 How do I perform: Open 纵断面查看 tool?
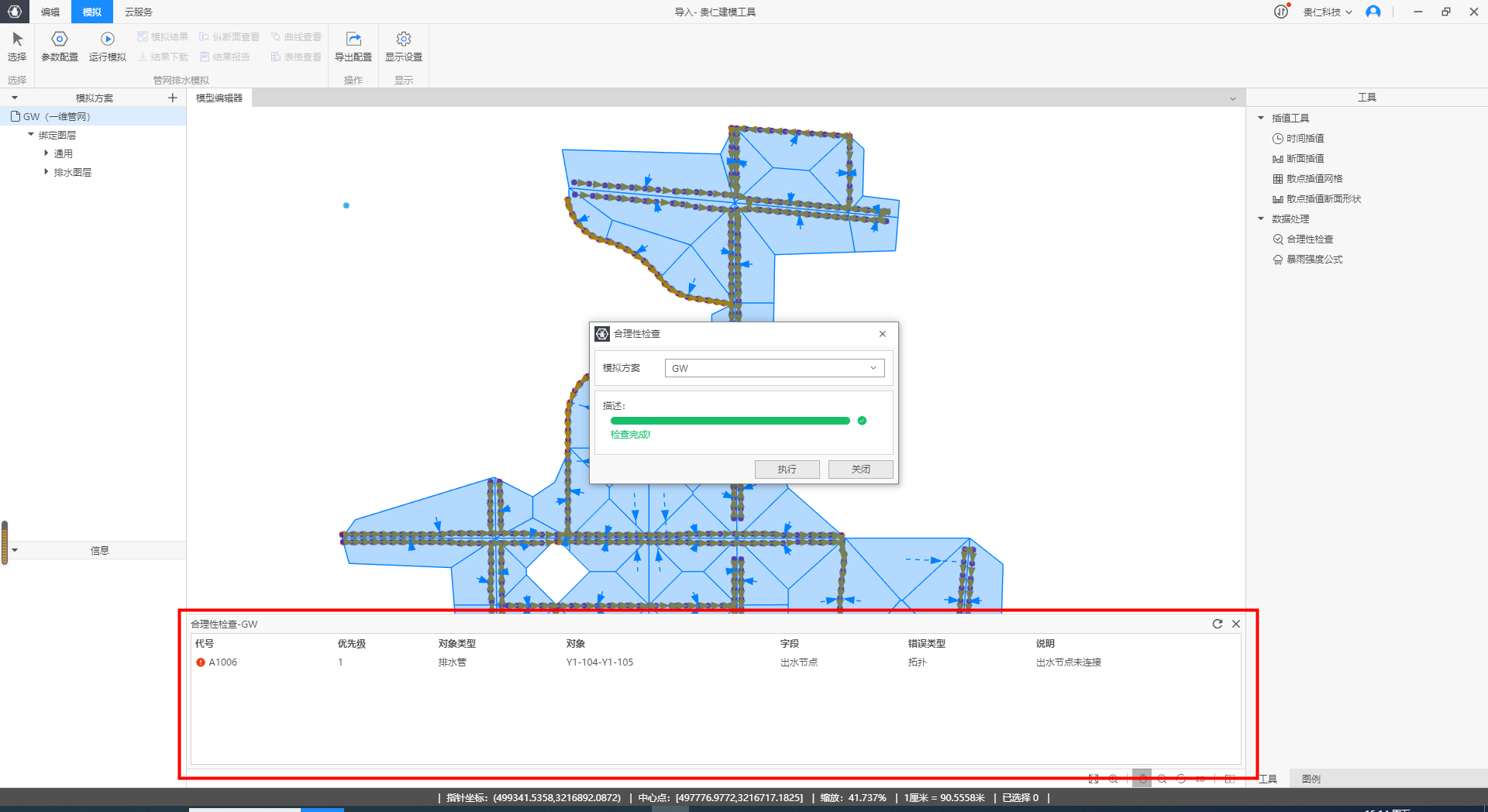pos(229,36)
